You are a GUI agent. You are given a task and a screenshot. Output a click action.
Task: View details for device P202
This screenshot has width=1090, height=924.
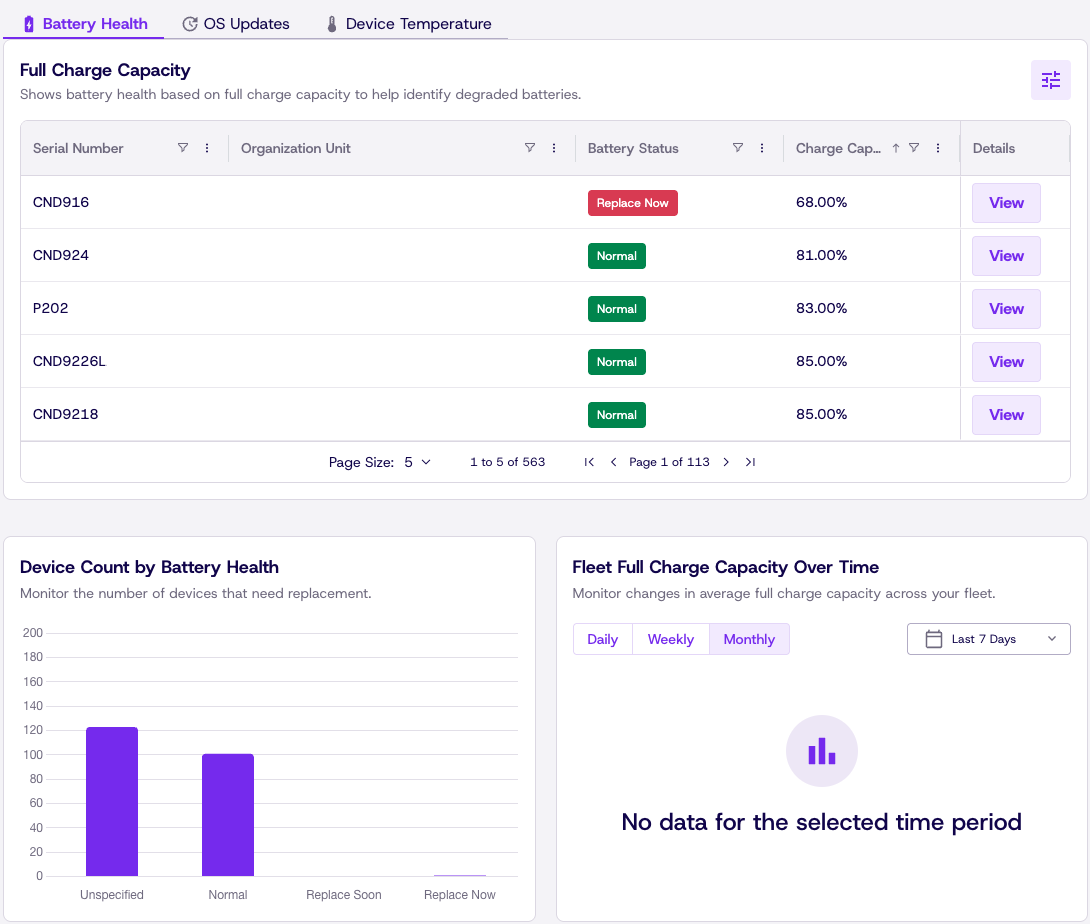1006,309
